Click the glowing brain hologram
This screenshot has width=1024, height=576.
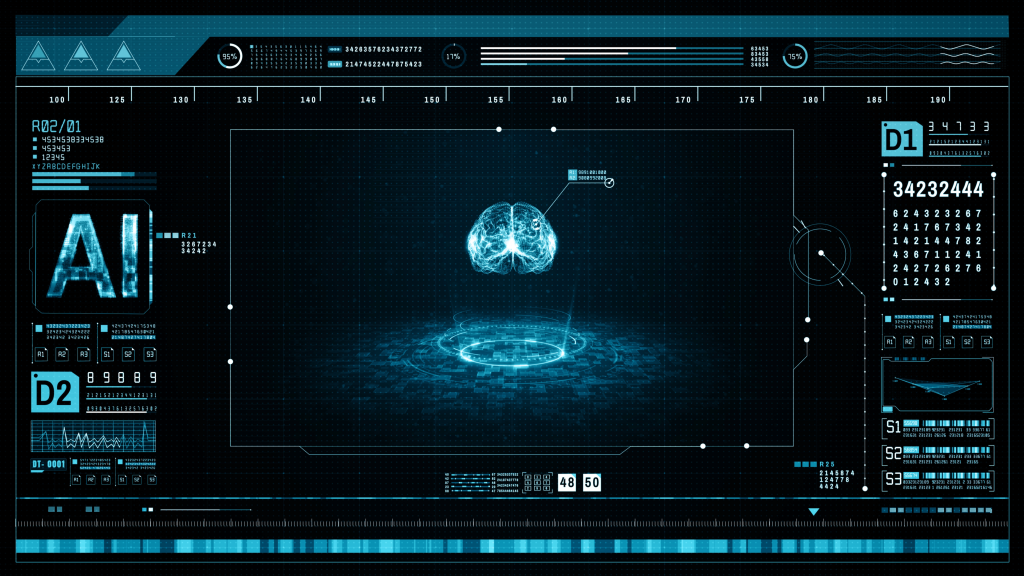(510, 240)
